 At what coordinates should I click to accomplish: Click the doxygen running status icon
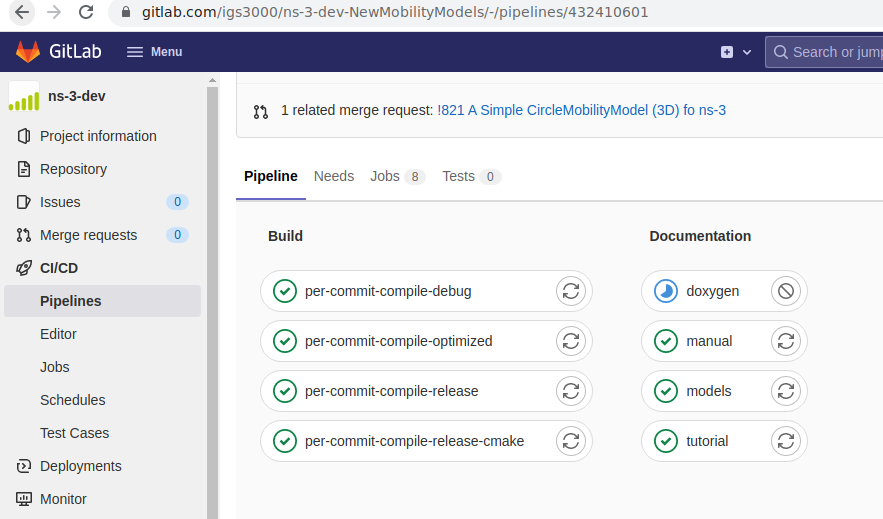(666, 291)
